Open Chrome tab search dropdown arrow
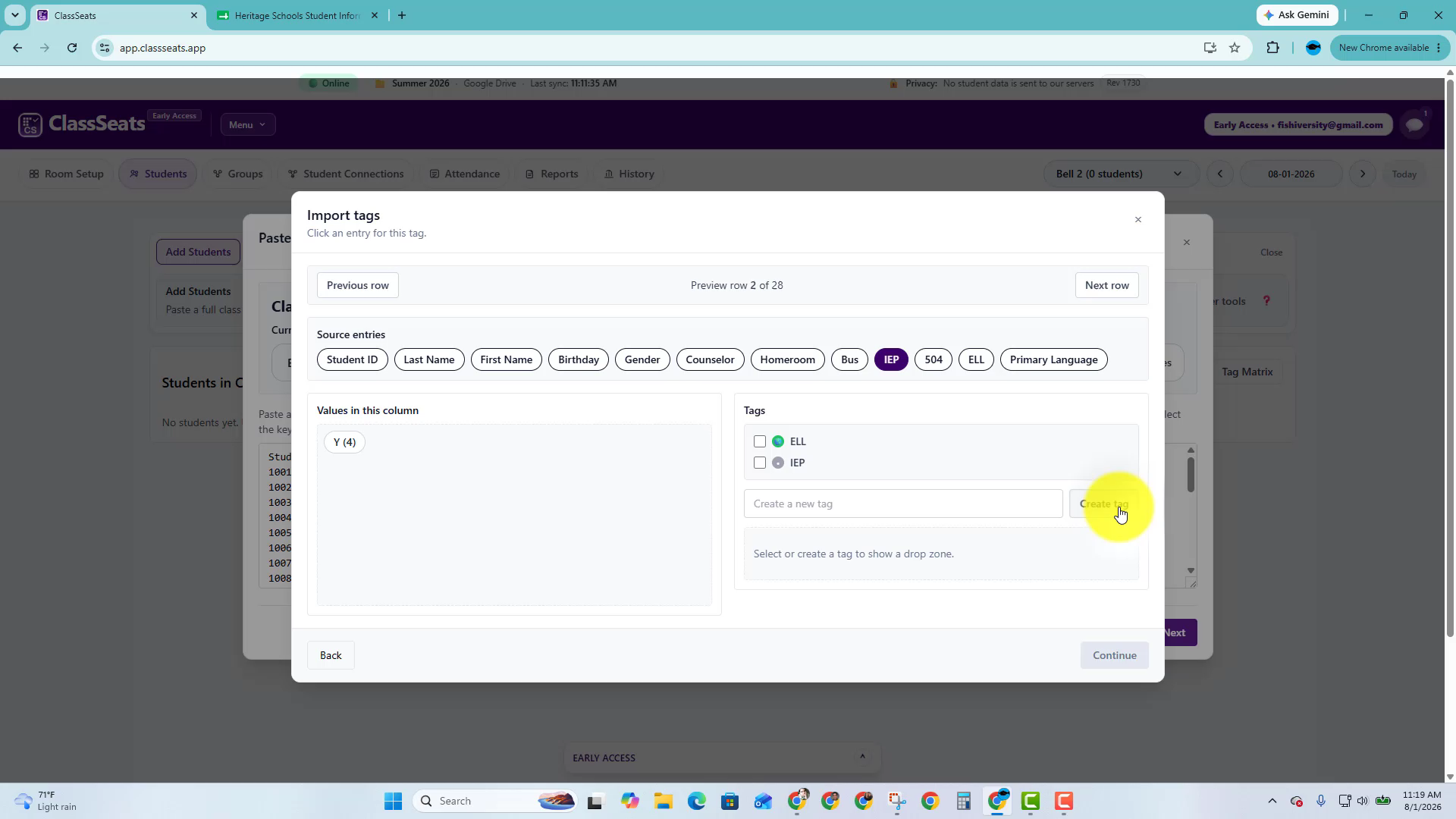Image resolution: width=1456 pixels, height=819 pixels. pos(14,15)
